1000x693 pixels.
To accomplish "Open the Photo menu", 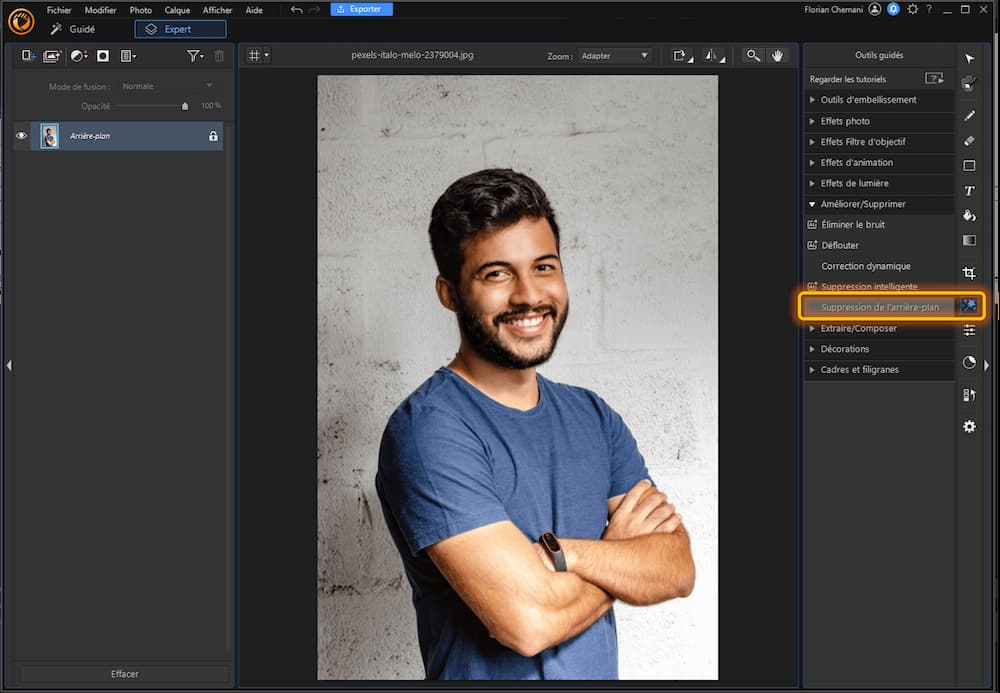I will [140, 10].
